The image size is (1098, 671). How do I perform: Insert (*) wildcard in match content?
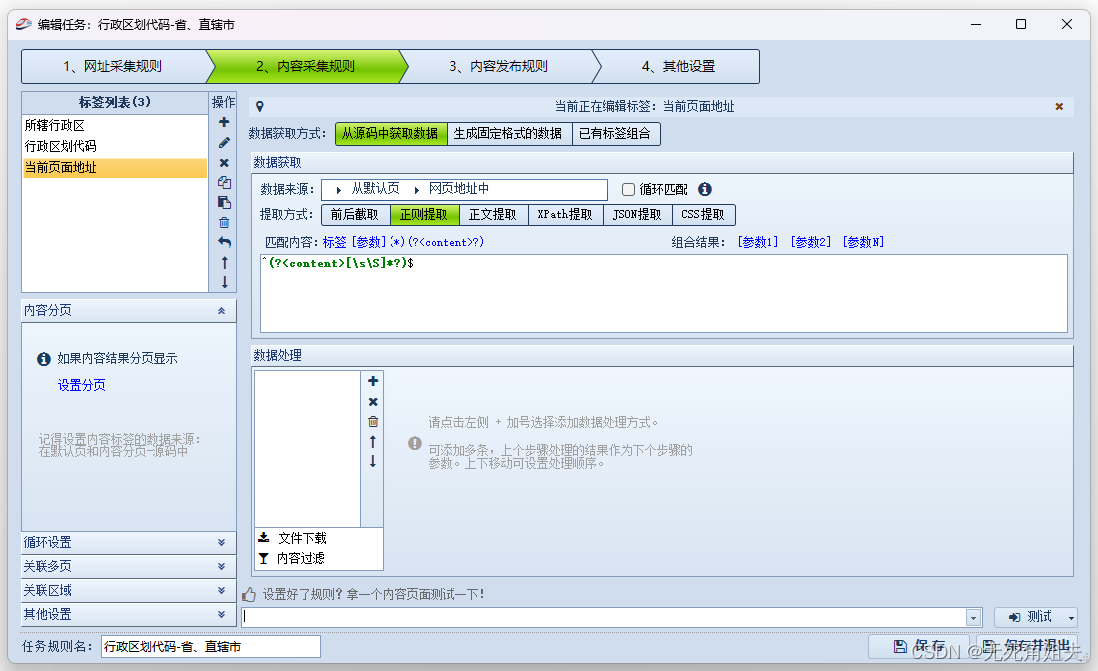398,242
